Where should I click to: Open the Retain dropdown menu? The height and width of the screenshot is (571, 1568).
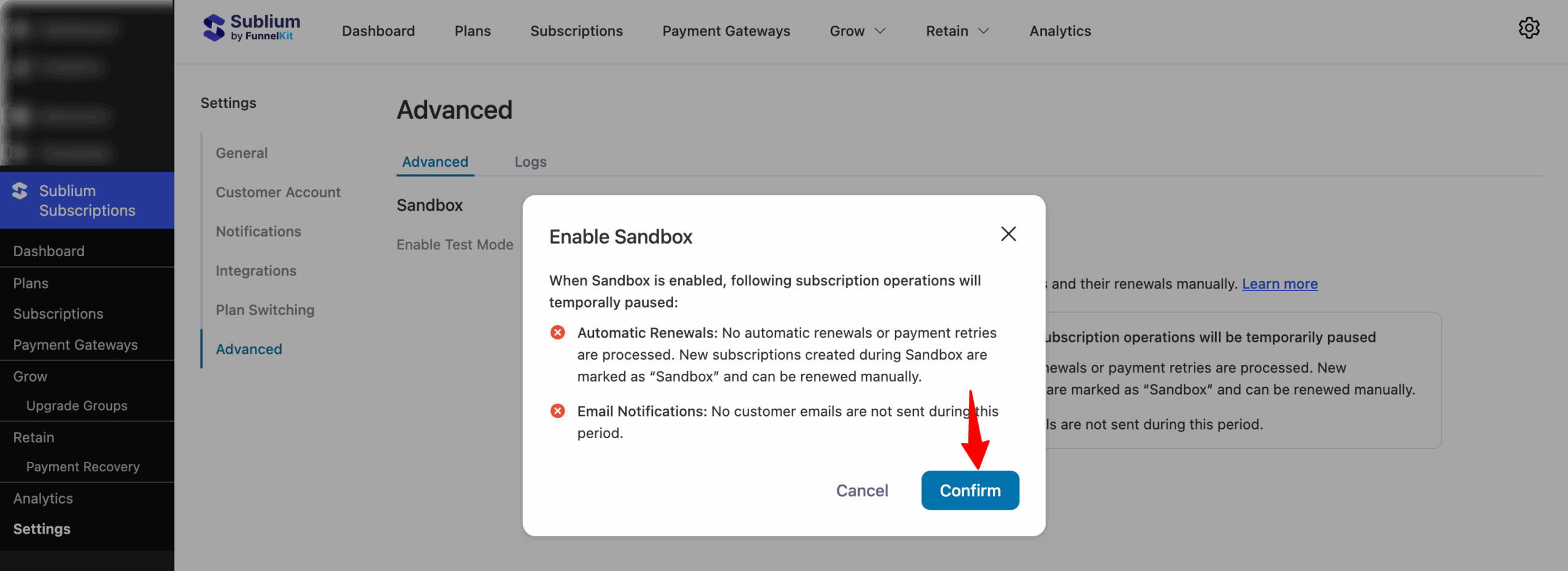point(956,31)
